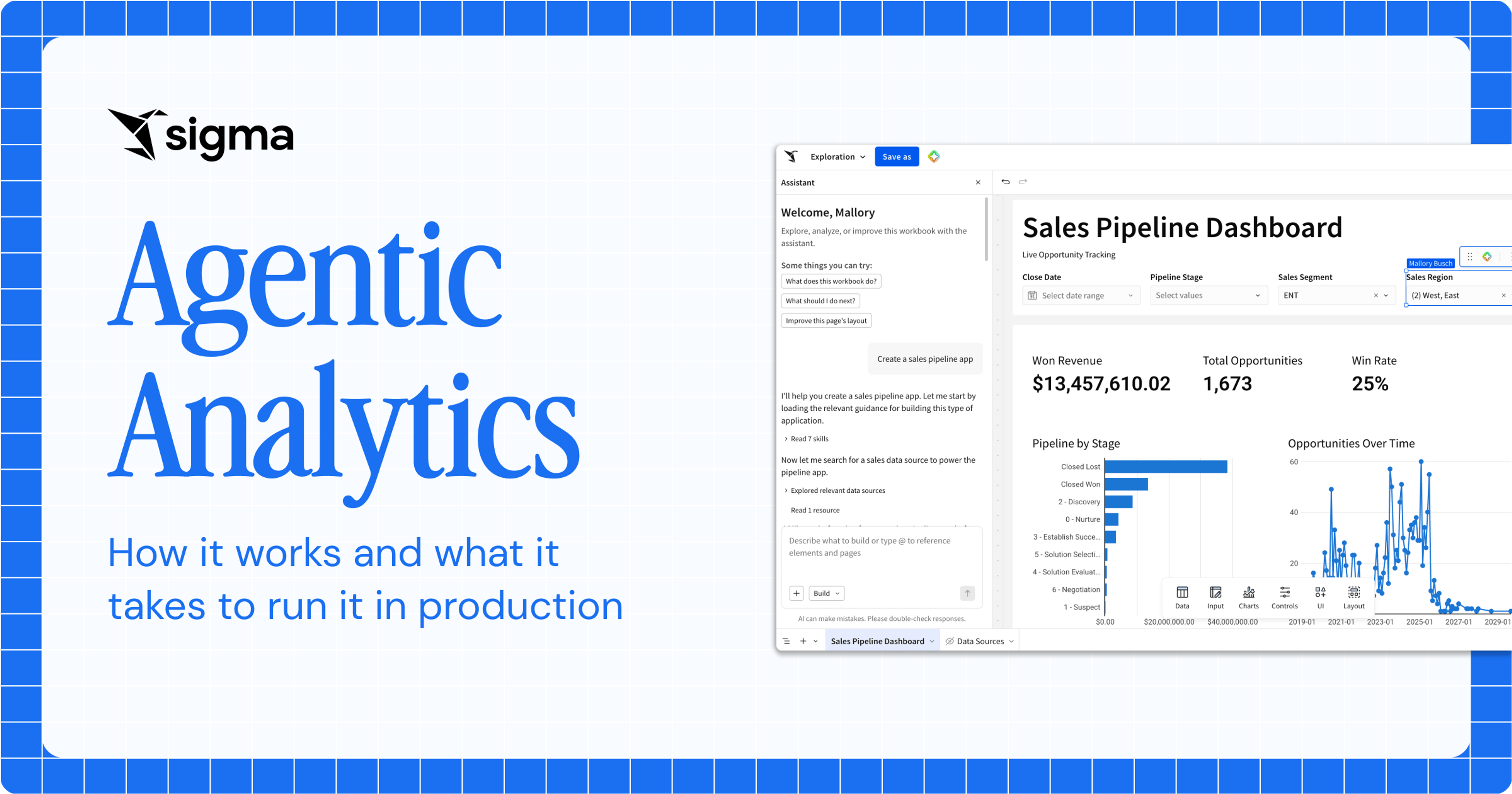
Task: Open the Controls tool in bottom toolbar
Action: pyautogui.click(x=1284, y=597)
